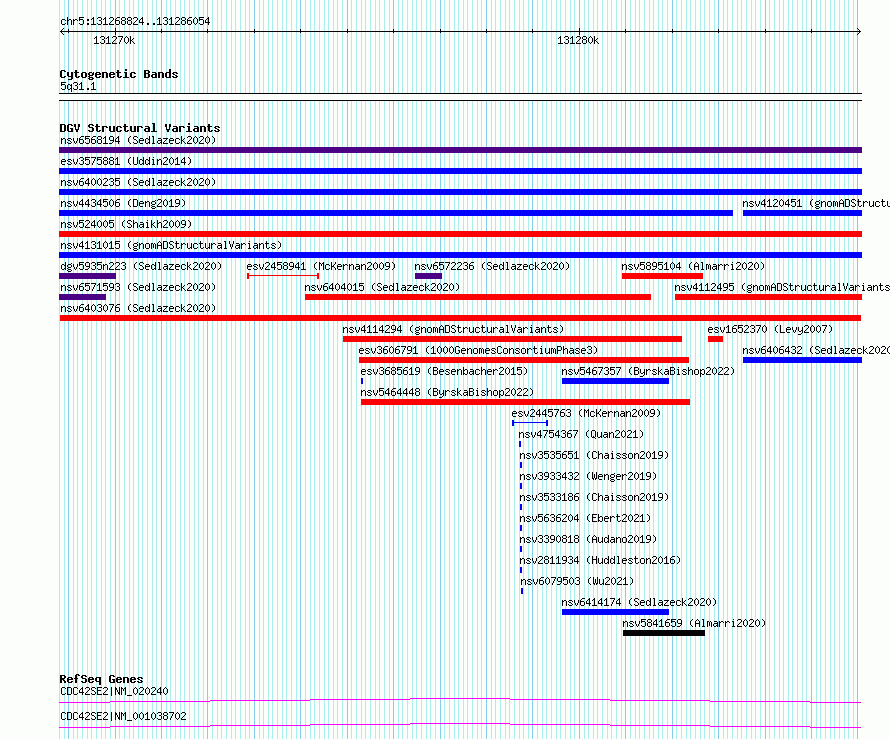Select the esv1652370 (Levy2007) small red bar
Image resolution: width=890 pixels, height=739 pixels.
[x=715, y=339]
